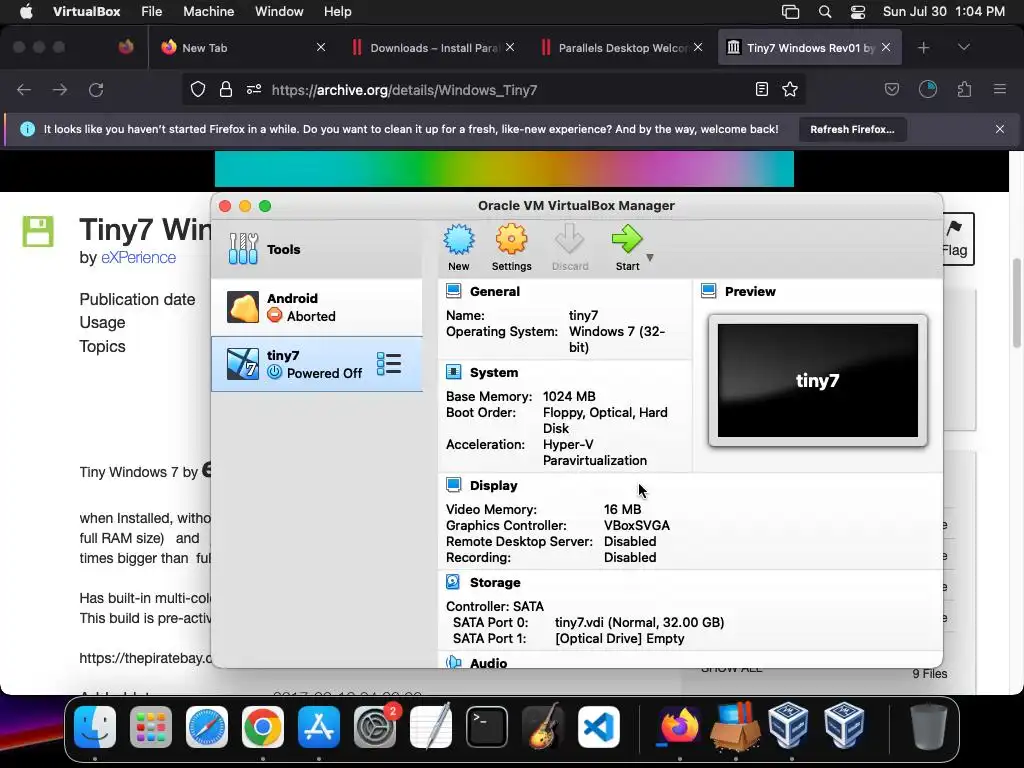The width and height of the screenshot is (1024, 768).
Task: Open Visual Studio Code from the Dock
Action: click(x=599, y=727)
